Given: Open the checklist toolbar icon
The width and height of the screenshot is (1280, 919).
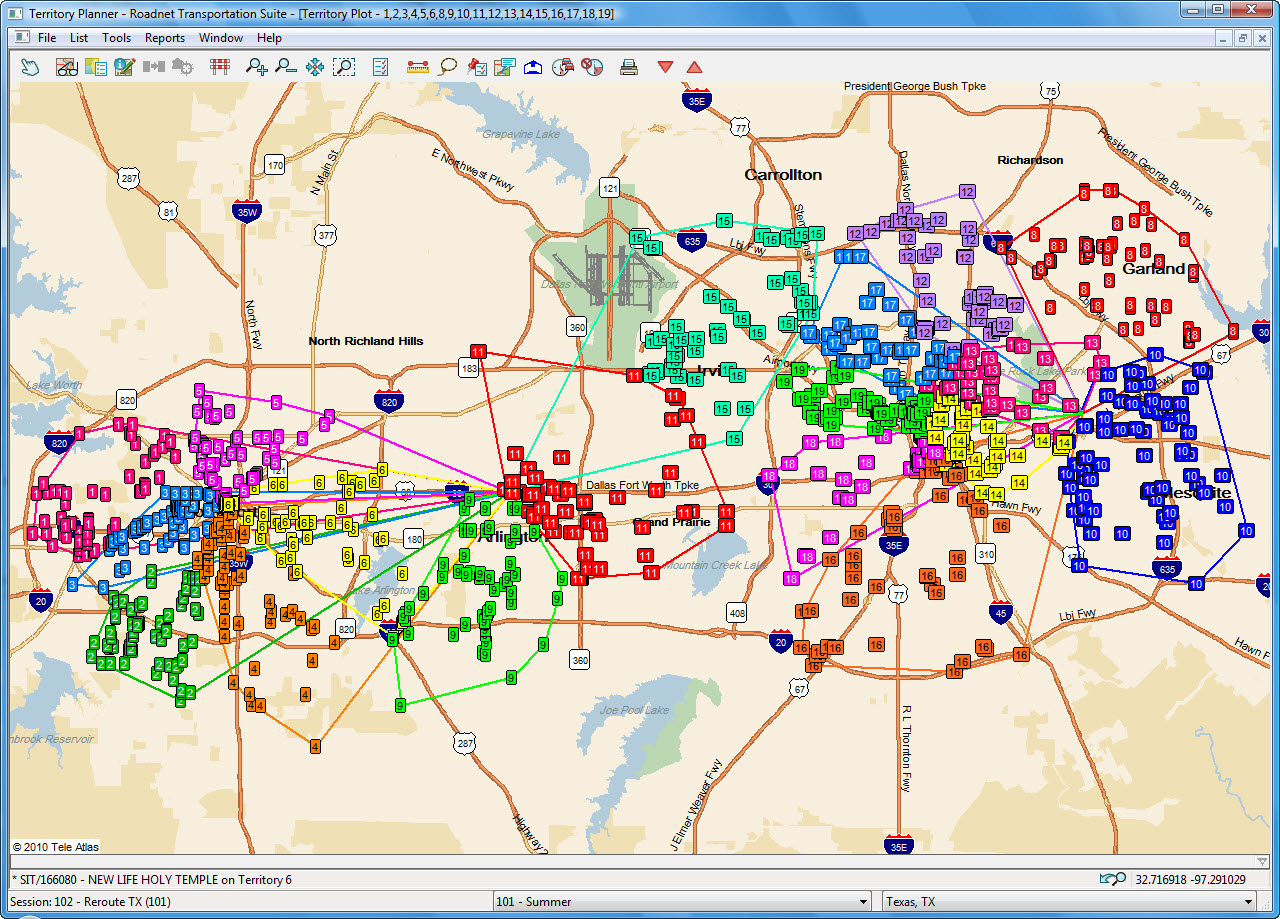Looking at the screenshot, I should click(x=381, y=67).
